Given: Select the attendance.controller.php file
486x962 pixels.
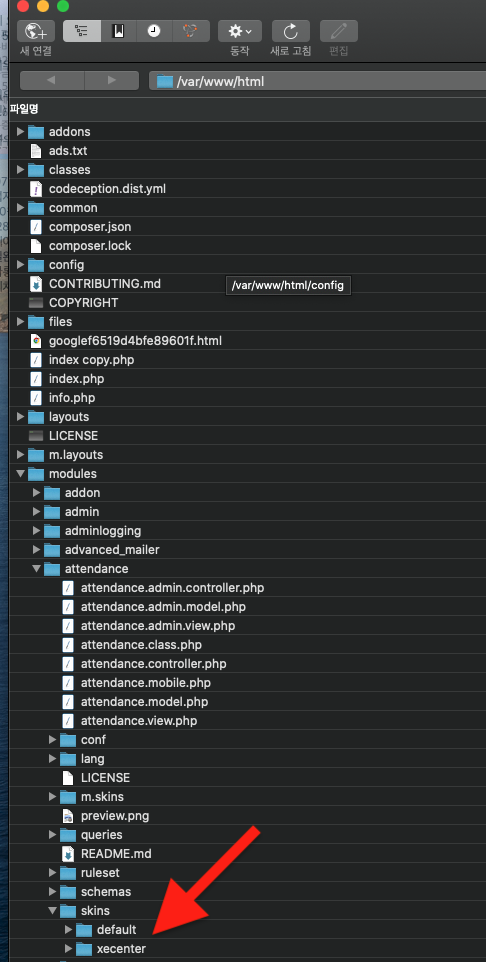Looking at the screenshot, I should point(153,663).
